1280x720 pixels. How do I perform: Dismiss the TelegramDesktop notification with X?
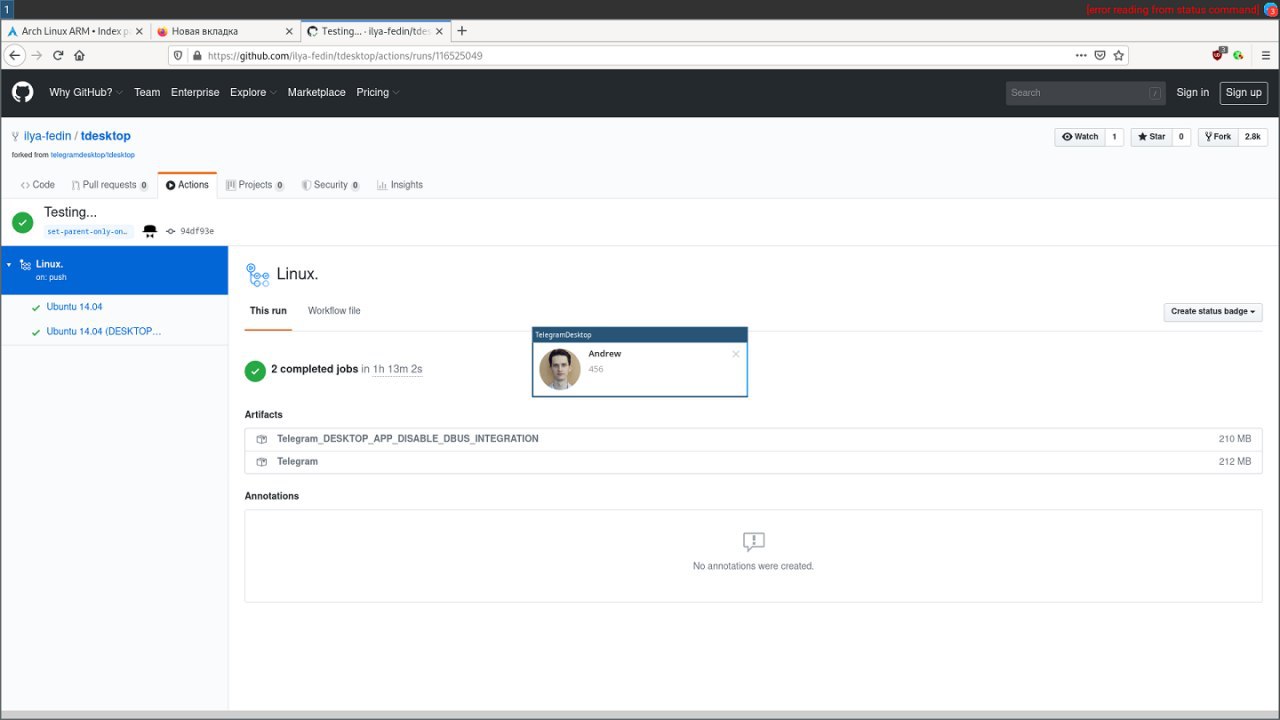point(736,354)
